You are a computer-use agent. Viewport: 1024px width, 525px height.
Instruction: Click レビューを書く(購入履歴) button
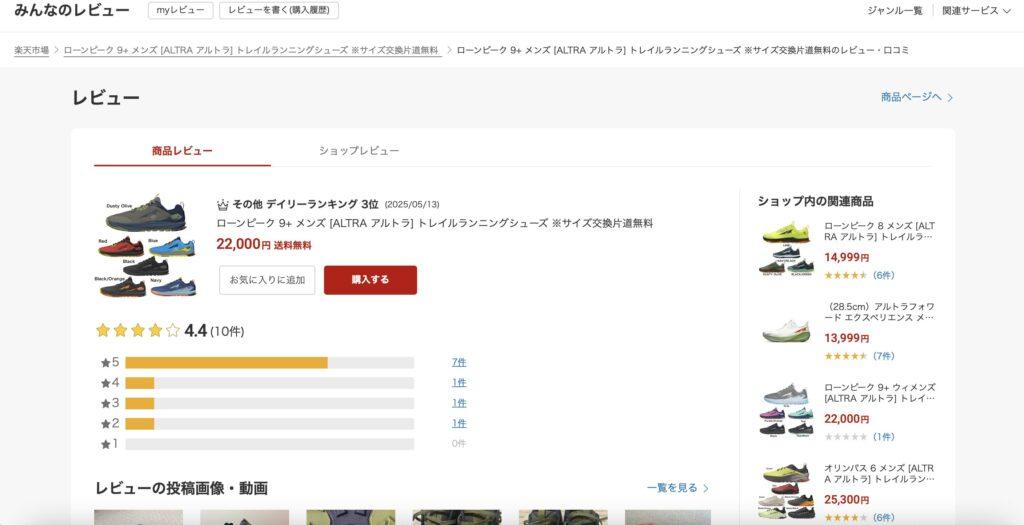(x=279, y=10)
